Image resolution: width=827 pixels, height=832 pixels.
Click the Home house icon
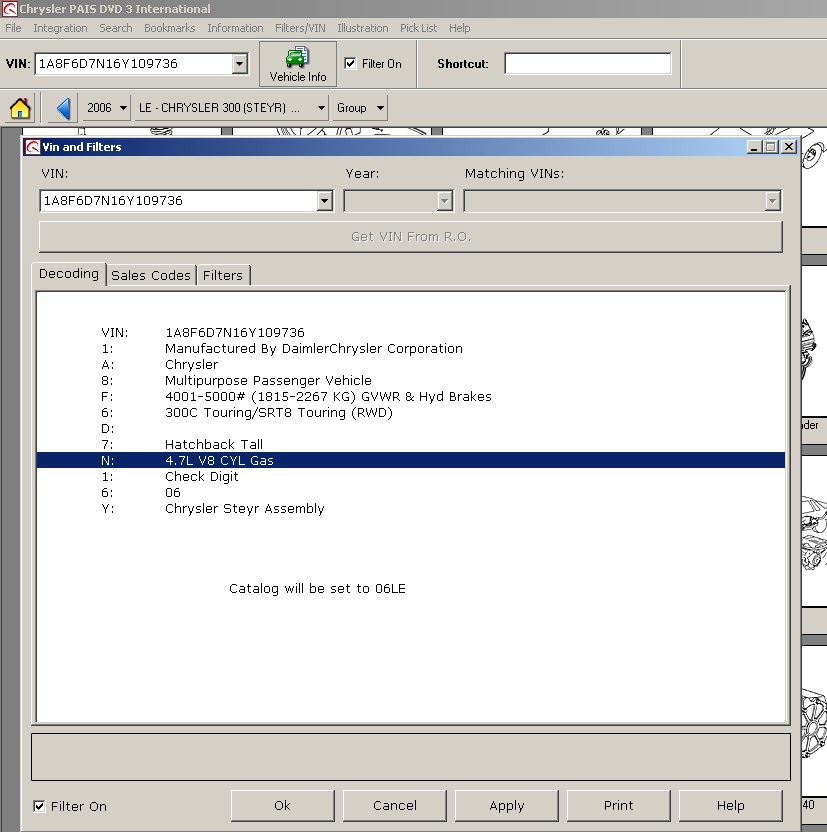[x=20, y=108]
